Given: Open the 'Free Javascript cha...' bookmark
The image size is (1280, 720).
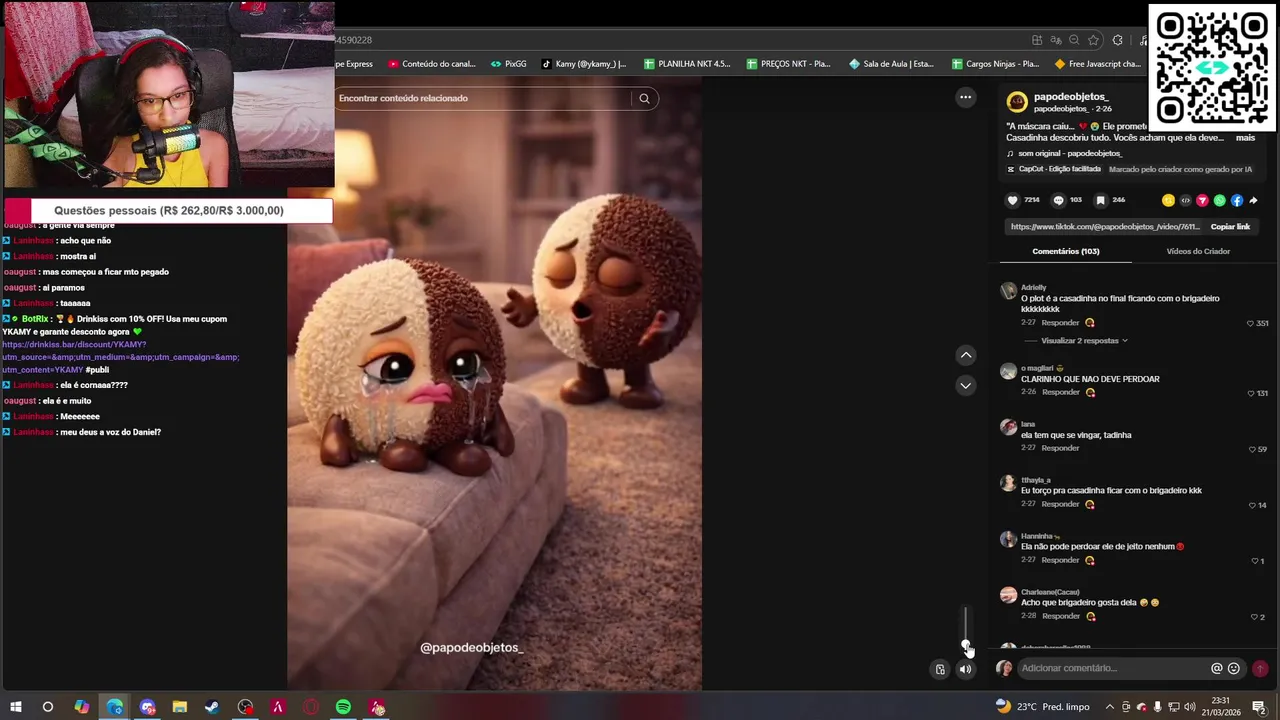Looking at the screenshot, I should click(x=1097, y=64).
